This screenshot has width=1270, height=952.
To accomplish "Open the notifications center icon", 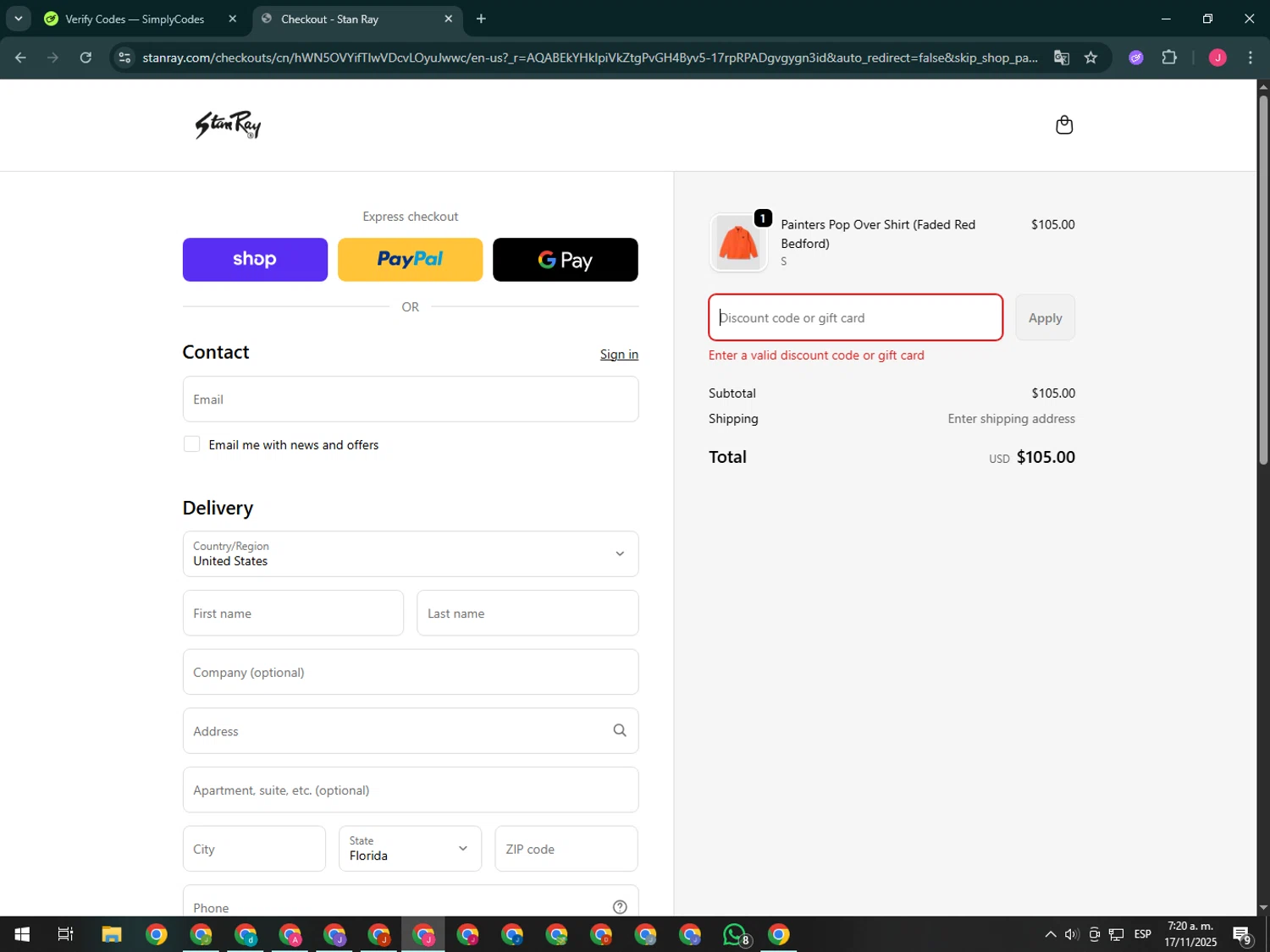I will 1243,935.
